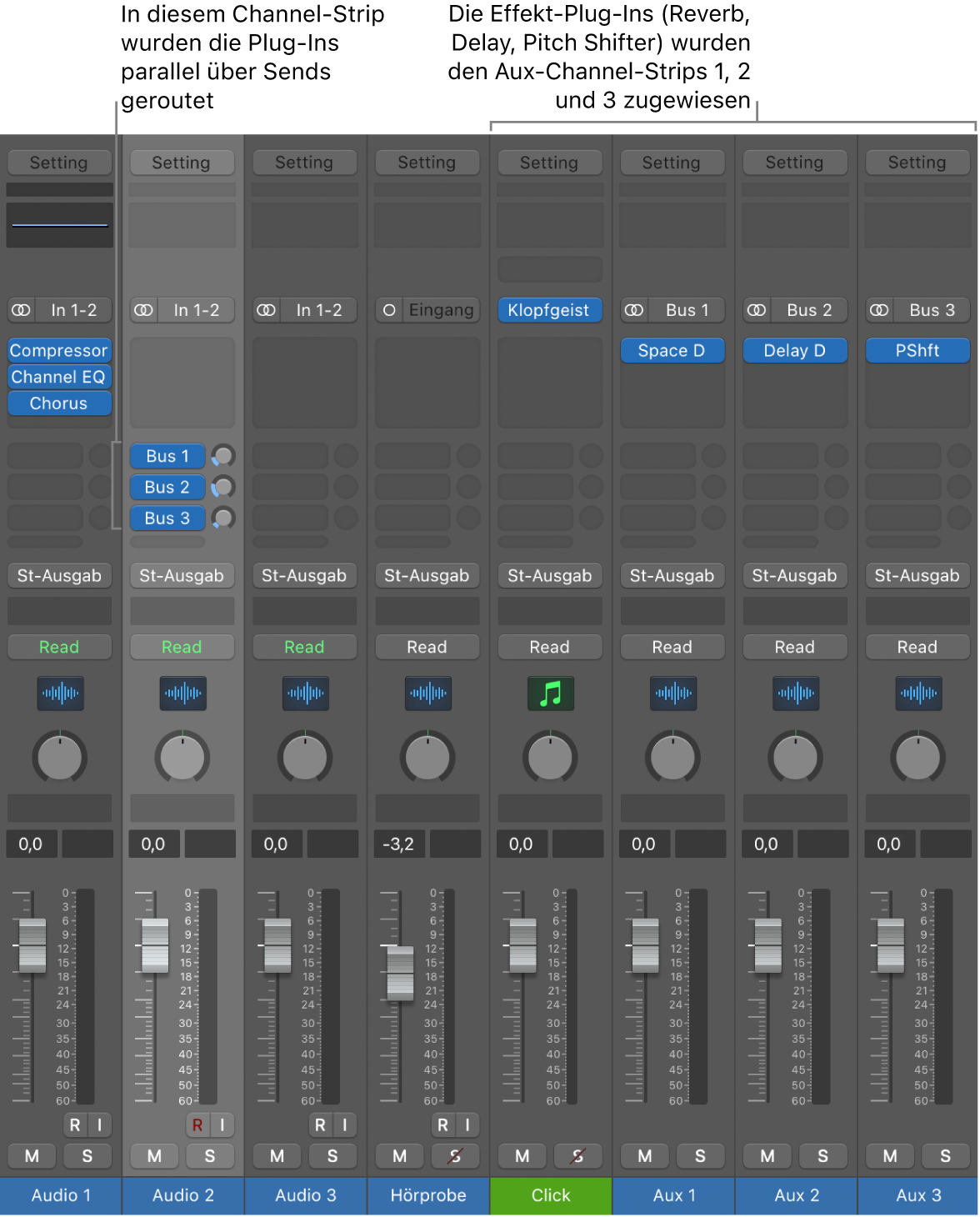Enable Read automation on Hörprobe channel
The height and width of the screenshot is (1217, 980).
tap(427, 647)
